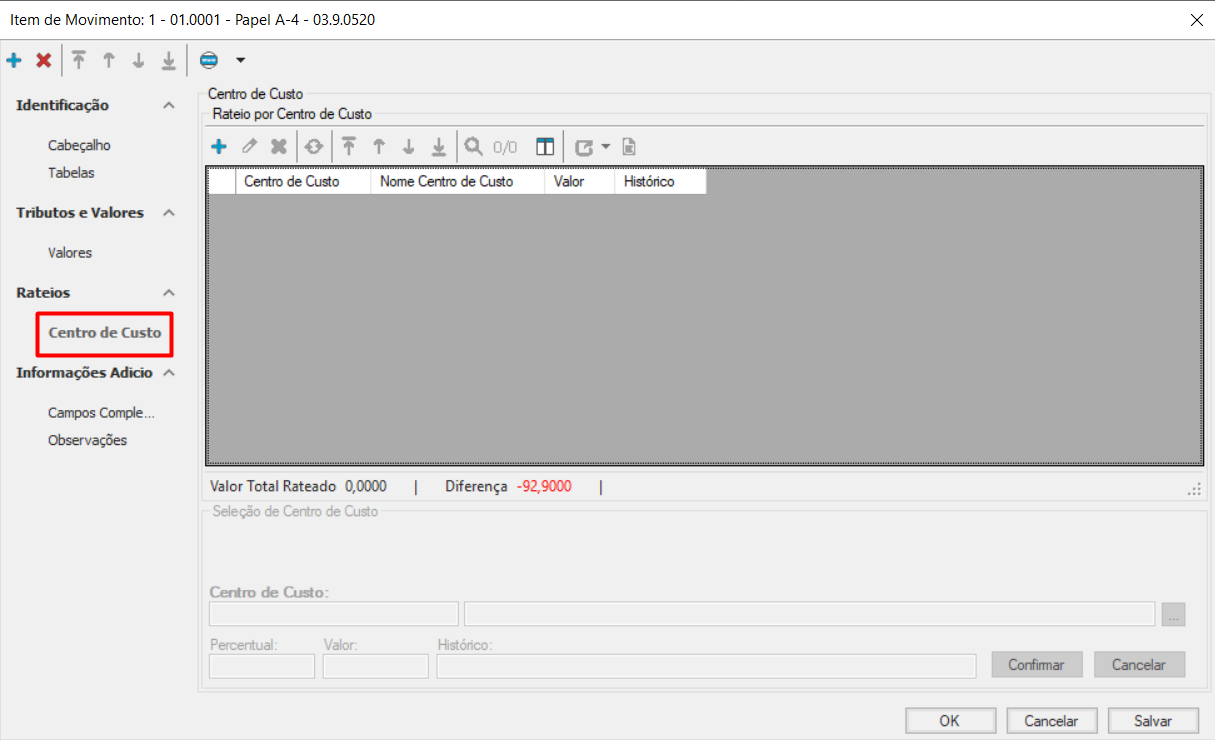Collapse the Rateios section

(x=169, y=293)
